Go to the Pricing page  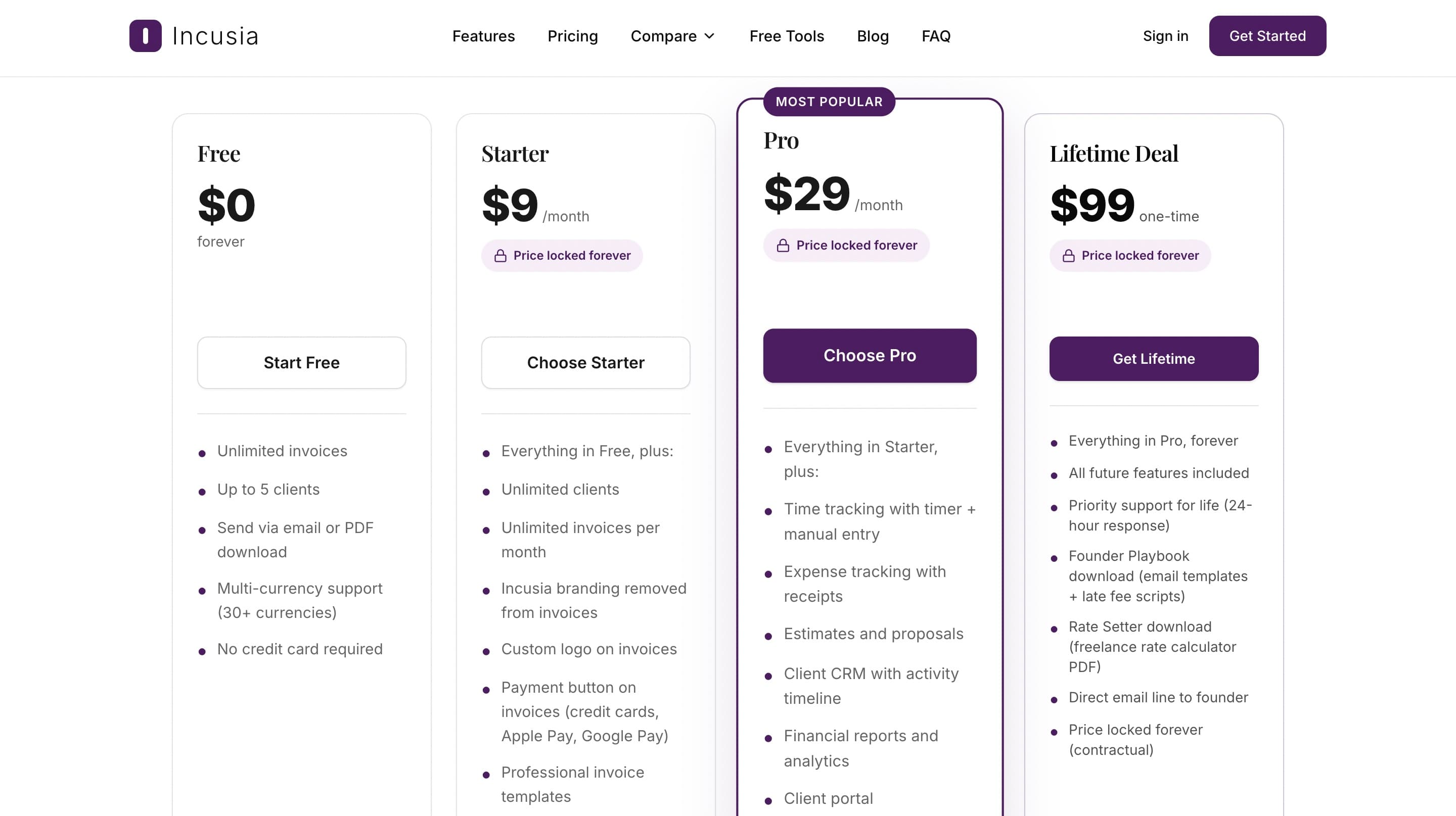click(573, 36)
